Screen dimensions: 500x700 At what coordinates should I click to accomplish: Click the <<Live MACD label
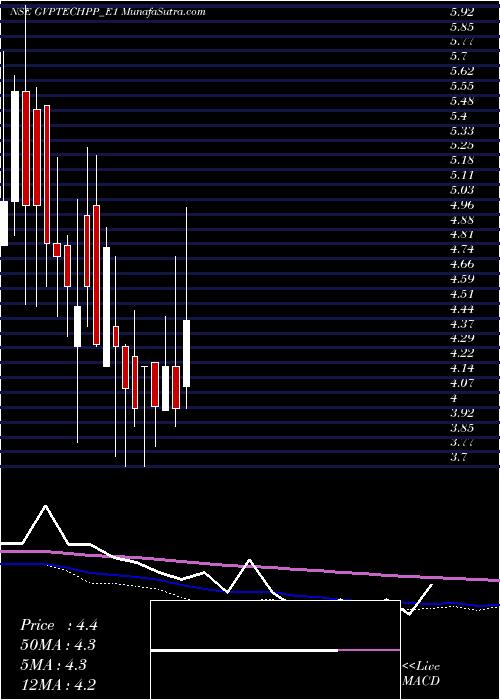(x=421, y=674)
